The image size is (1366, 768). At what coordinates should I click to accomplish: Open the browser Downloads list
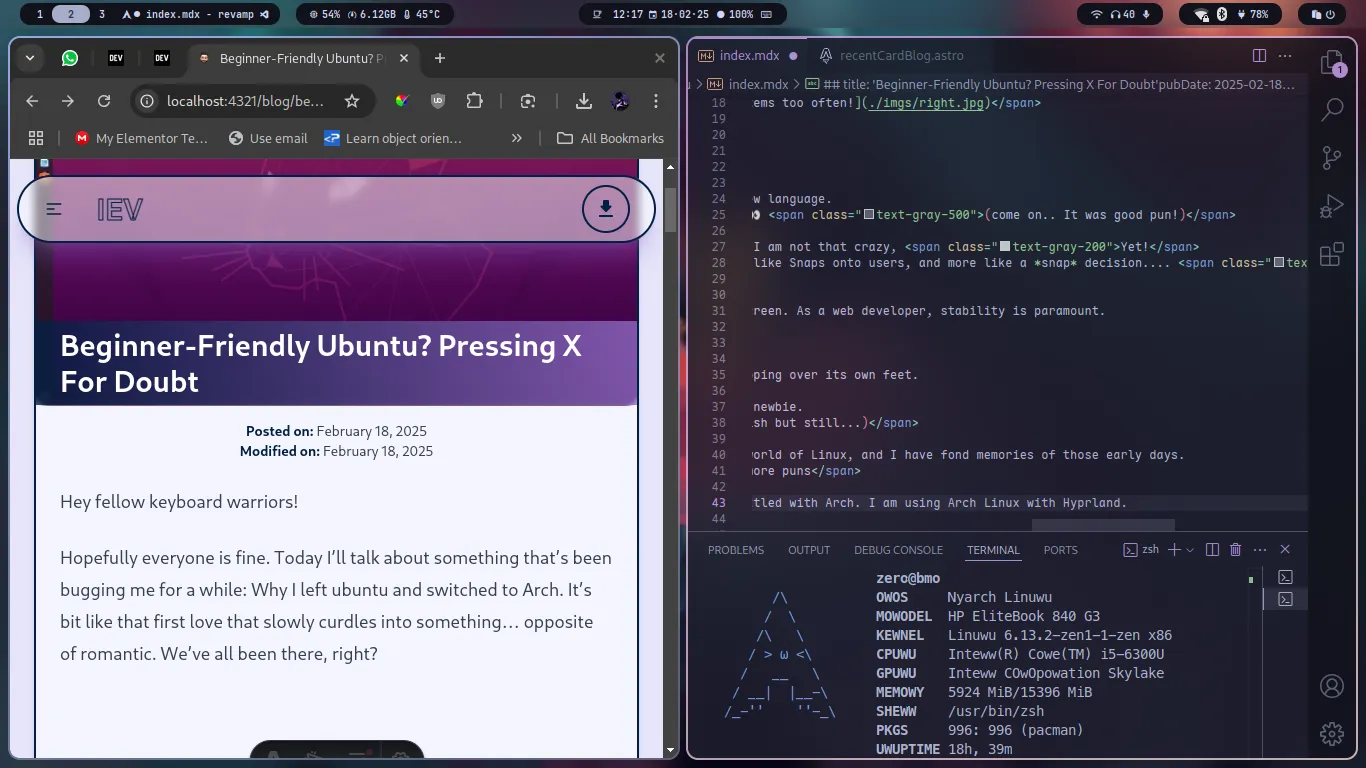583,100
